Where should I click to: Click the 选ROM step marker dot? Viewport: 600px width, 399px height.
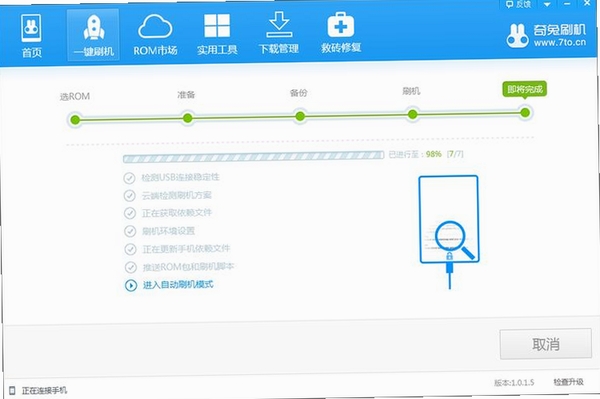coord(75,120)
